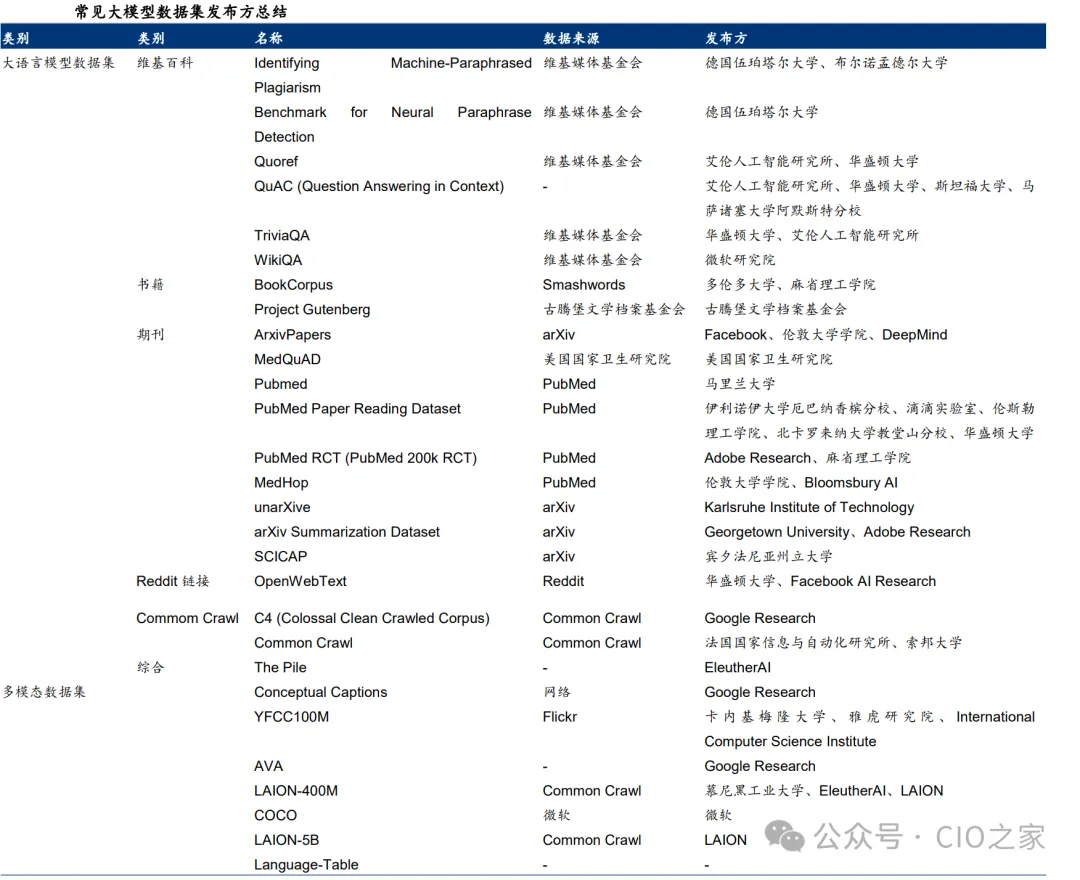Click the "LAION-400M" dataset name
The height and width of the screenshot is (880, 1080).
(x=295, y=791)
